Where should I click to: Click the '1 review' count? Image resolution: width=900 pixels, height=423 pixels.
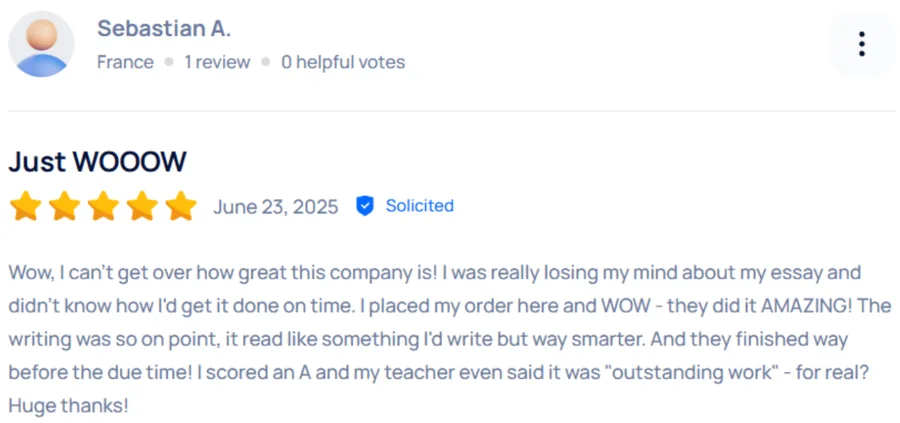click(x=217, y=62)
